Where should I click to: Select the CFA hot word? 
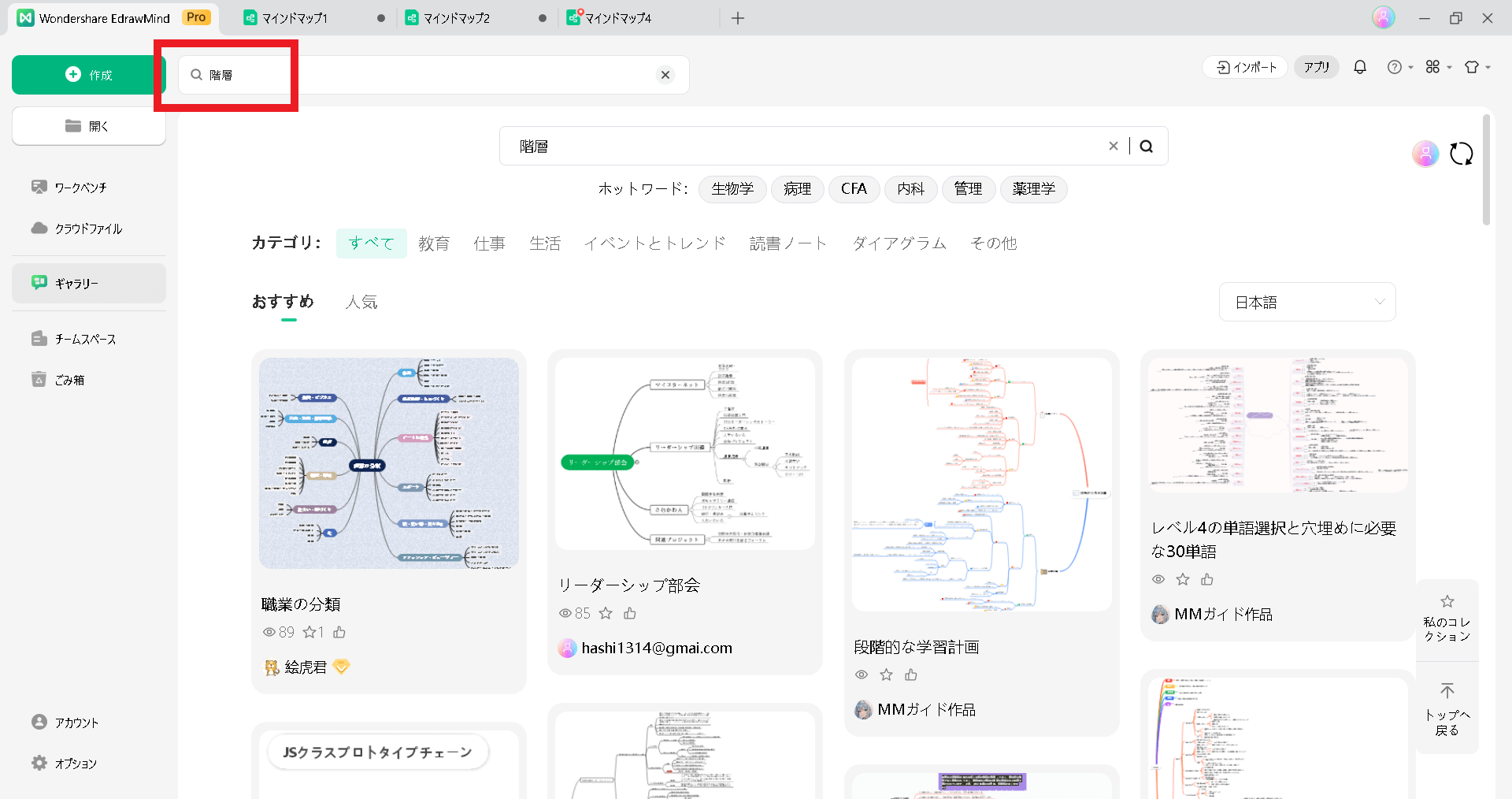point(854,189)
